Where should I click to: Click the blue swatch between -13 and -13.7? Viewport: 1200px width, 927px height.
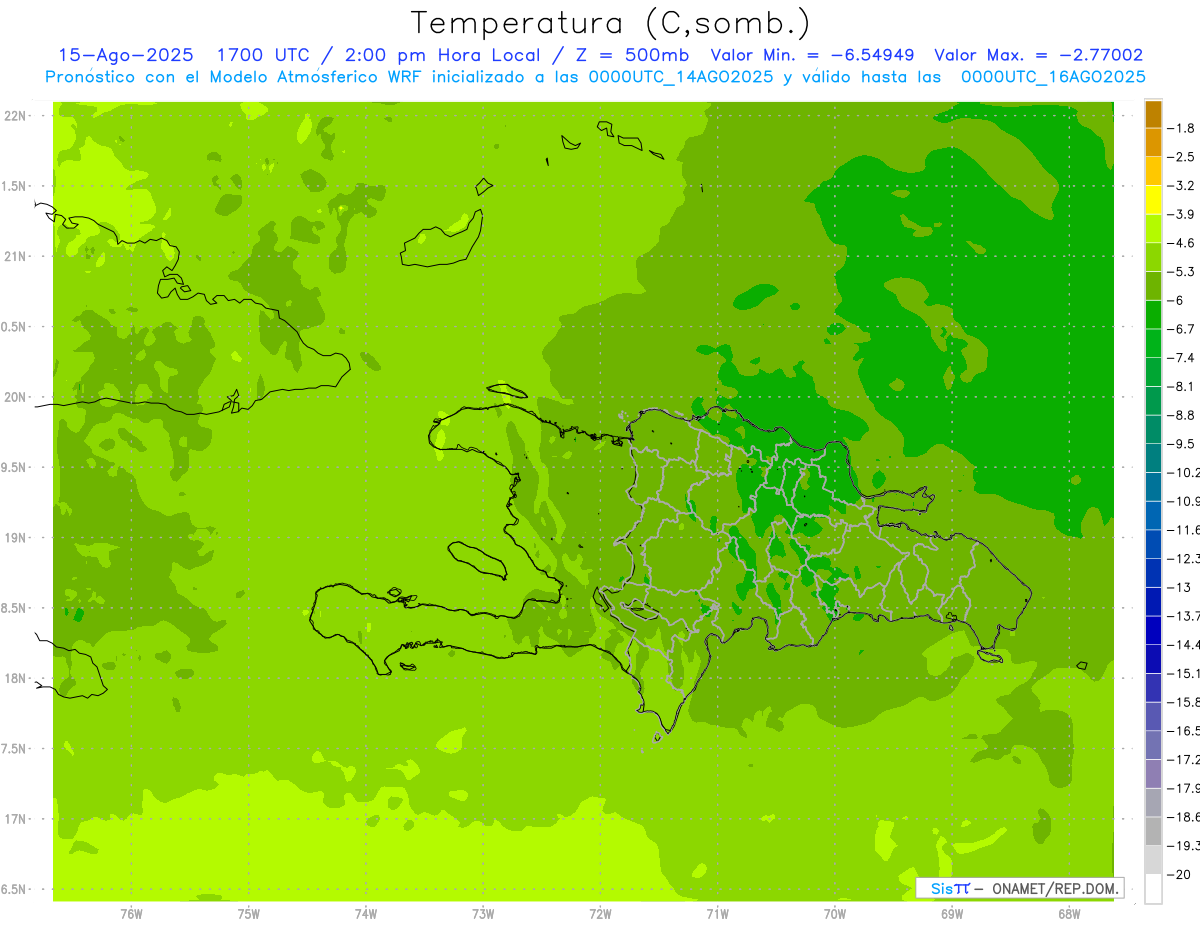tap(1153, 601)
